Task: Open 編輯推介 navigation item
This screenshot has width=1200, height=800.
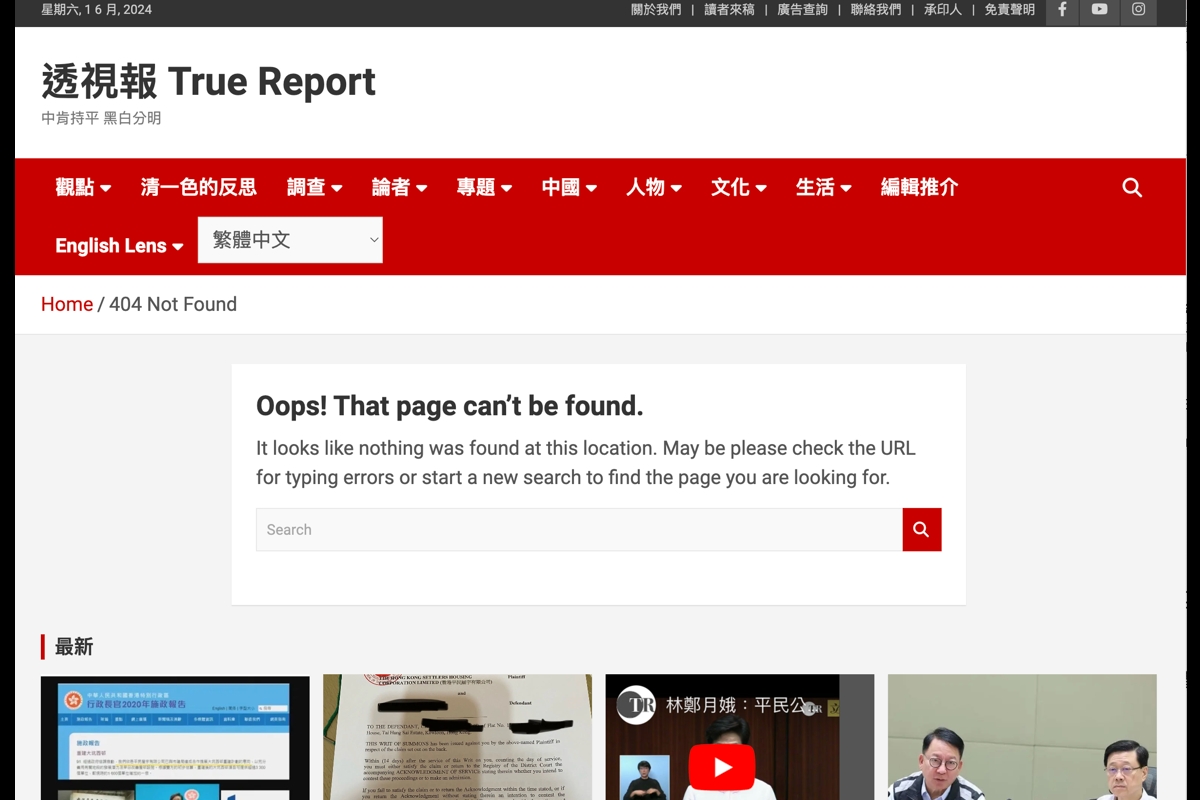Action: pyautogui.click(x=919, y=188)
